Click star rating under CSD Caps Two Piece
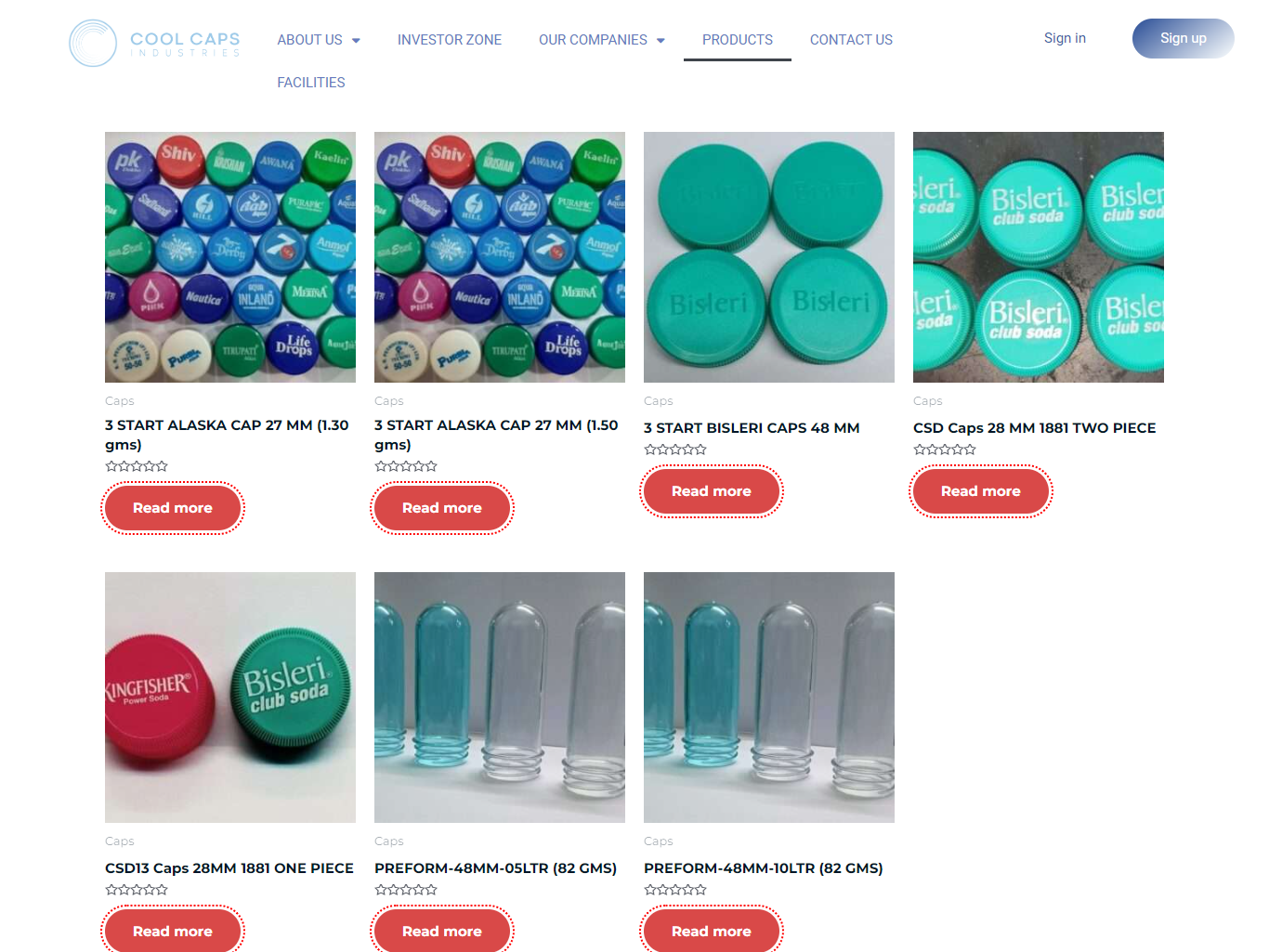The width and height of the screenshot is (1269, 952). coord(945,450)
